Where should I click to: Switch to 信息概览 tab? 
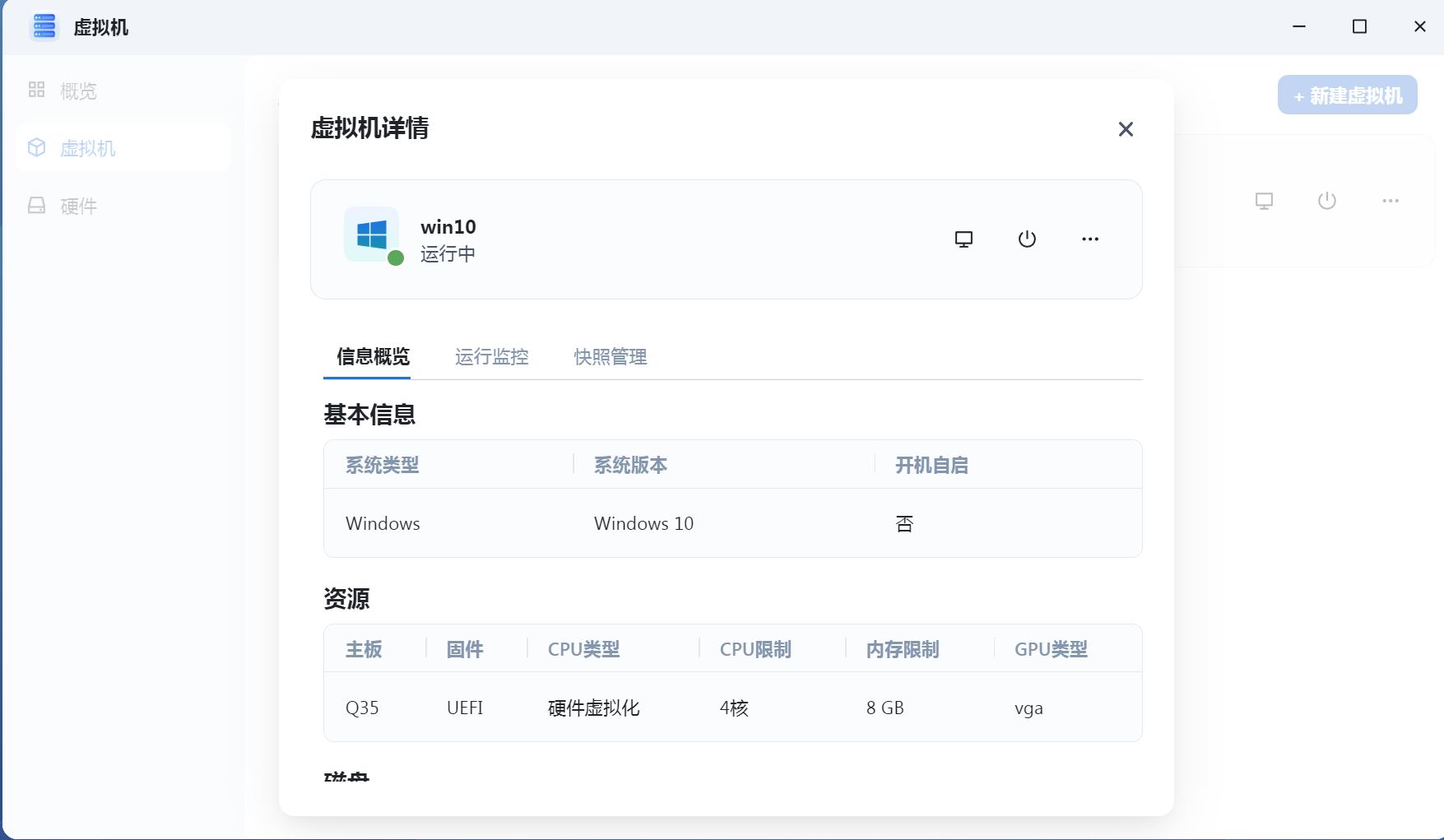pos(373,357)
